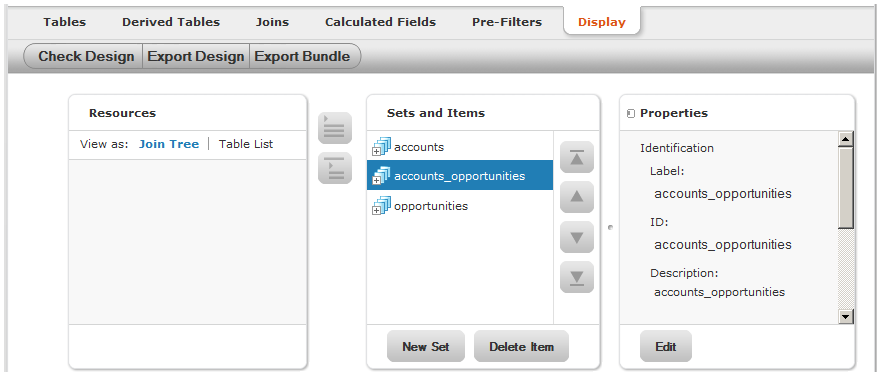The height and width of the screenshot is (376, 881).
Task: Open the Calculated Fields tab
Action: (380, 22)
